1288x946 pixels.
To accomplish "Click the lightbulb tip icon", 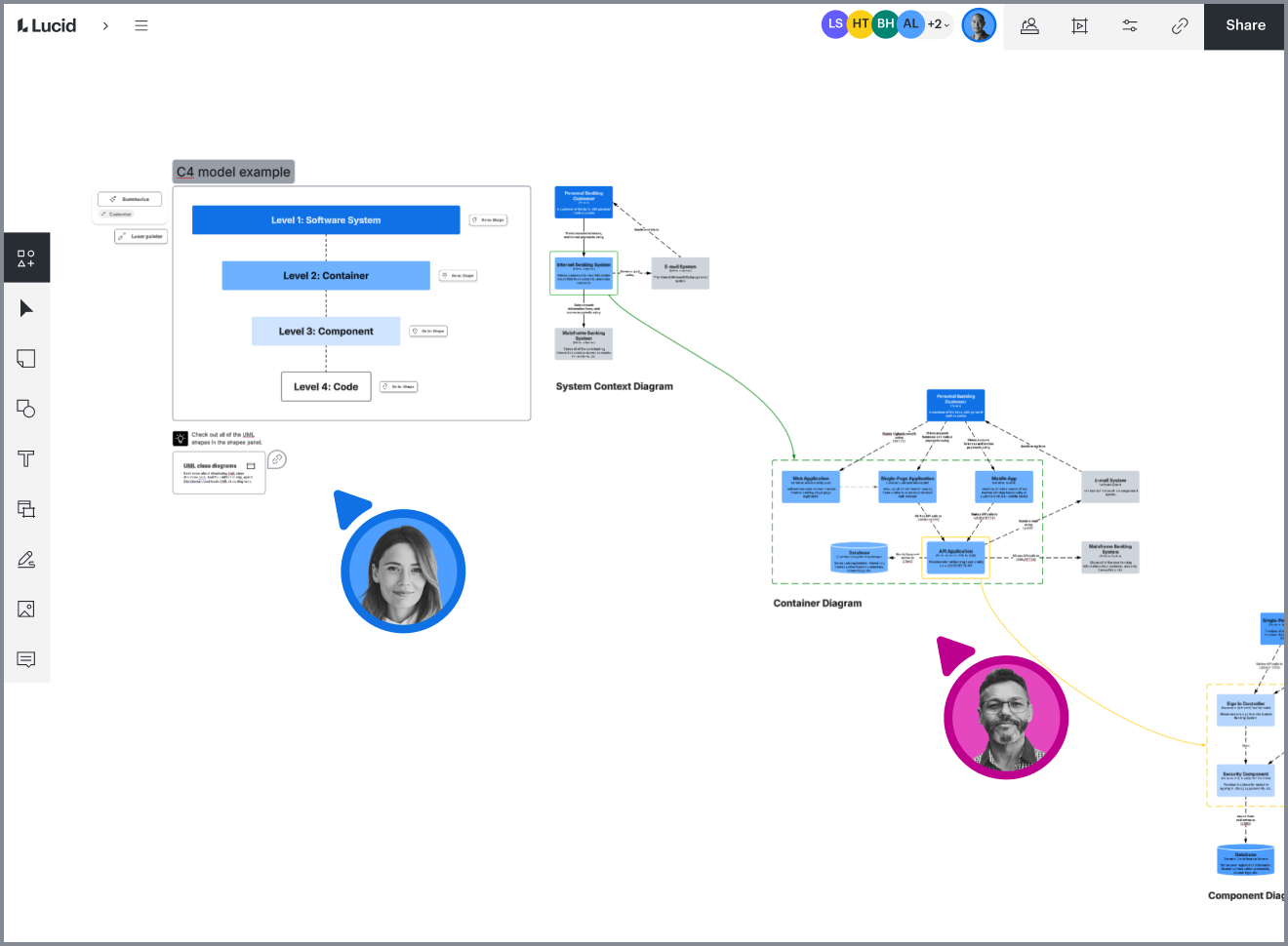I will (x=181, y=439).
